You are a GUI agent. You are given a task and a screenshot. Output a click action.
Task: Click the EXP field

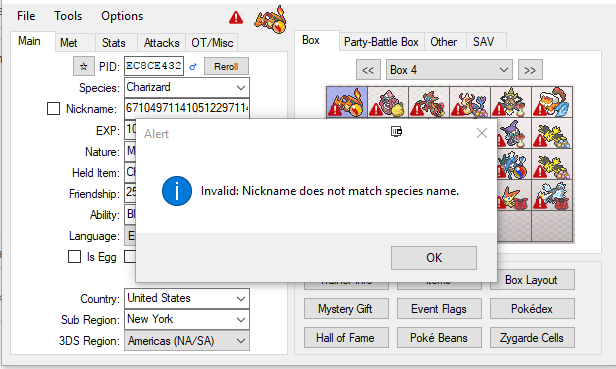tap(130, 130)
